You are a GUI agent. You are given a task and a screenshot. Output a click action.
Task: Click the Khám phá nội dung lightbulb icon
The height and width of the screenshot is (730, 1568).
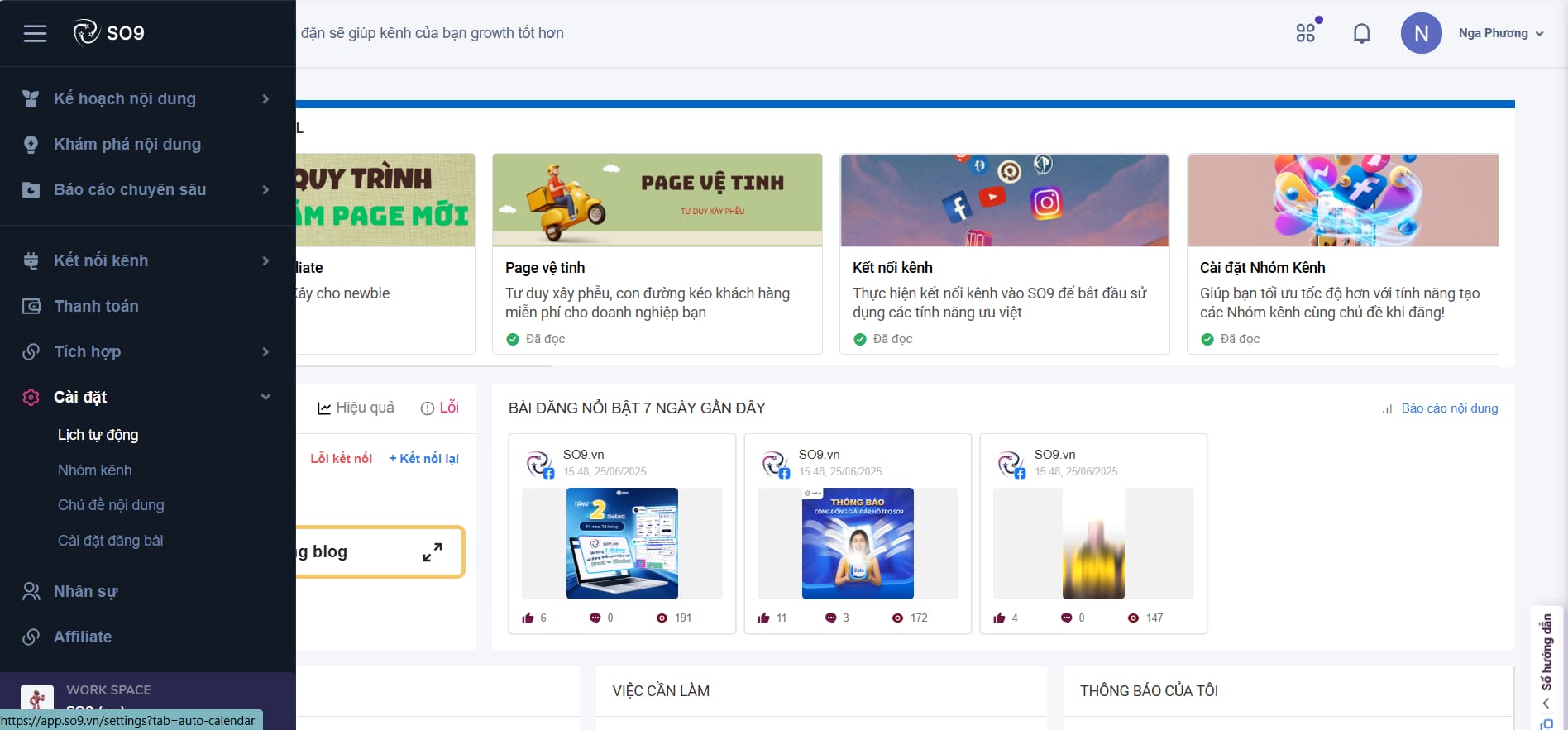31,144
